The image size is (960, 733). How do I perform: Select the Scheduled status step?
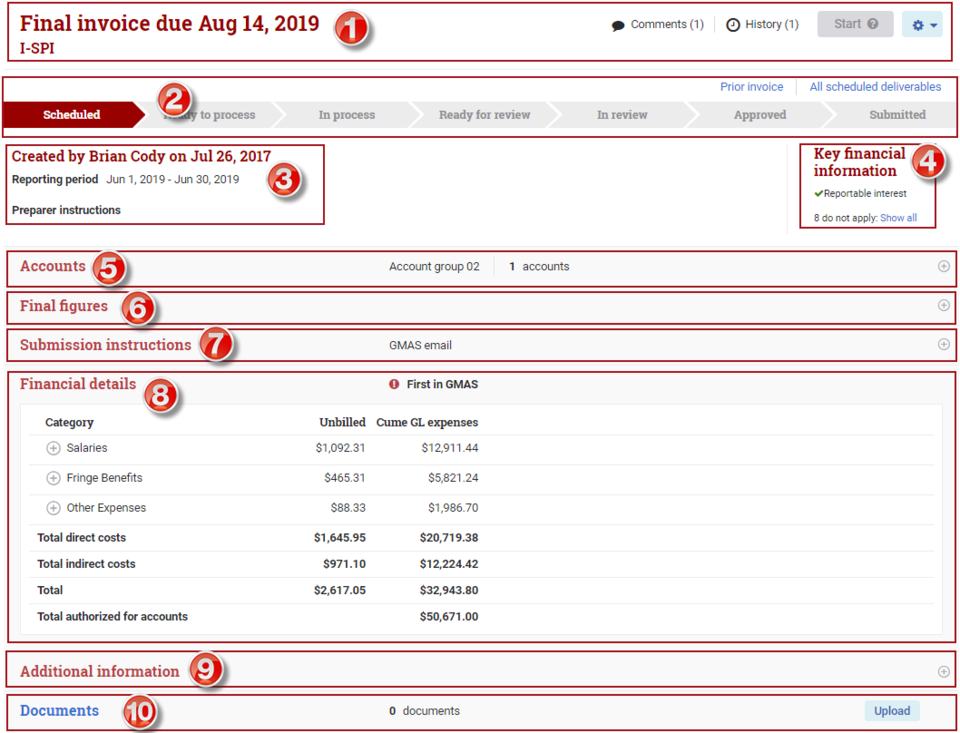[x=72, y=115]
